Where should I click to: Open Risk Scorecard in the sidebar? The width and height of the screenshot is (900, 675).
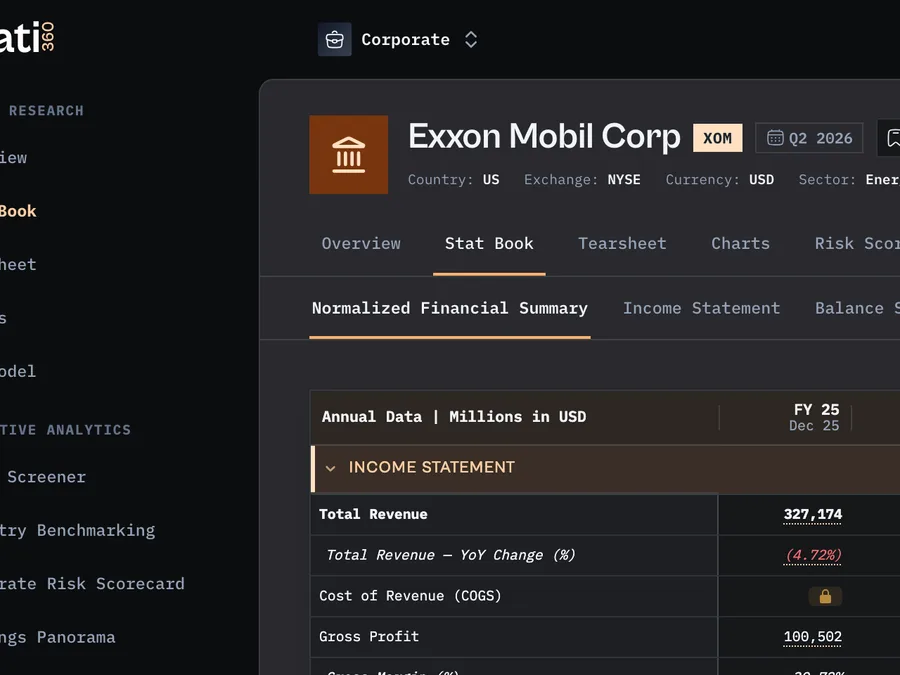(92, 584)
